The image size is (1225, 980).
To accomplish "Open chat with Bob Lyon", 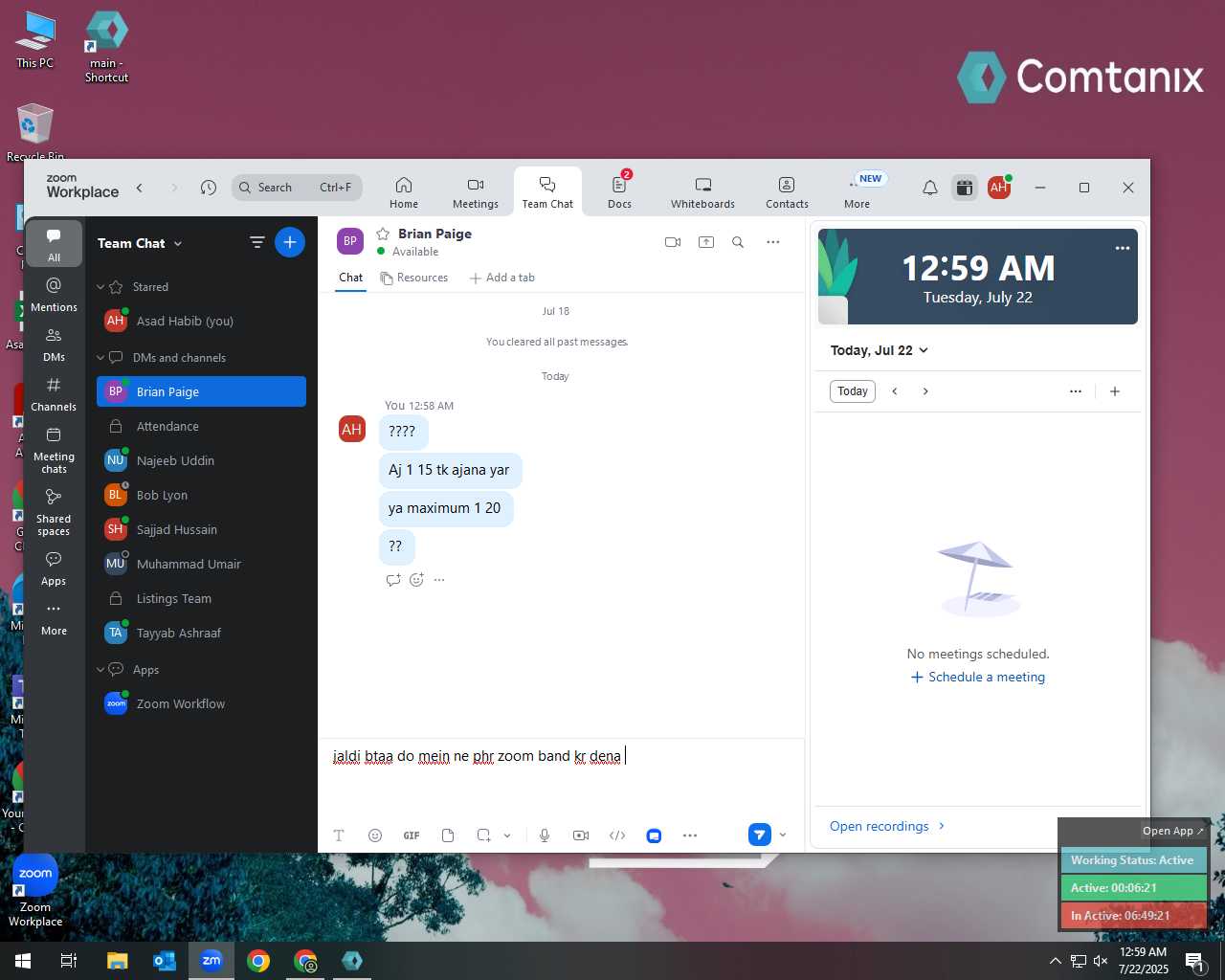I will point(201,496).
